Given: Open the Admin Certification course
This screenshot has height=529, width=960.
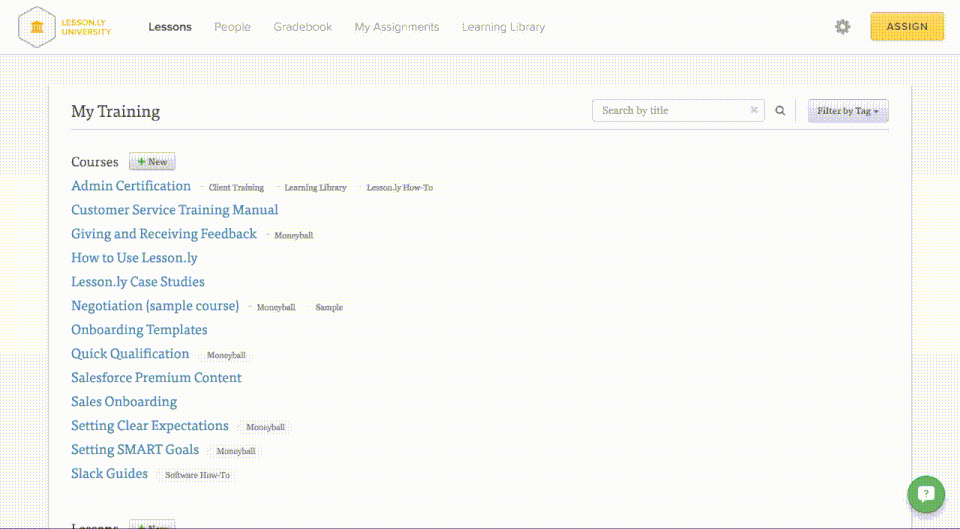Looking at the screenshot, I should tap(131, 186).
